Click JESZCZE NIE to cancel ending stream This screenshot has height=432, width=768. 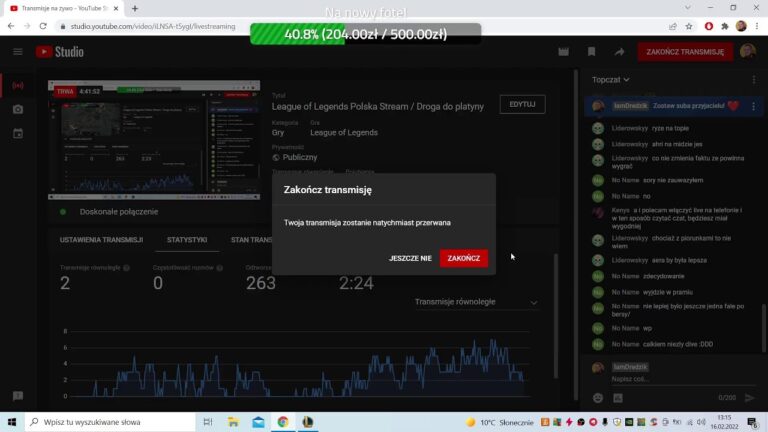[x=410, y=258]
